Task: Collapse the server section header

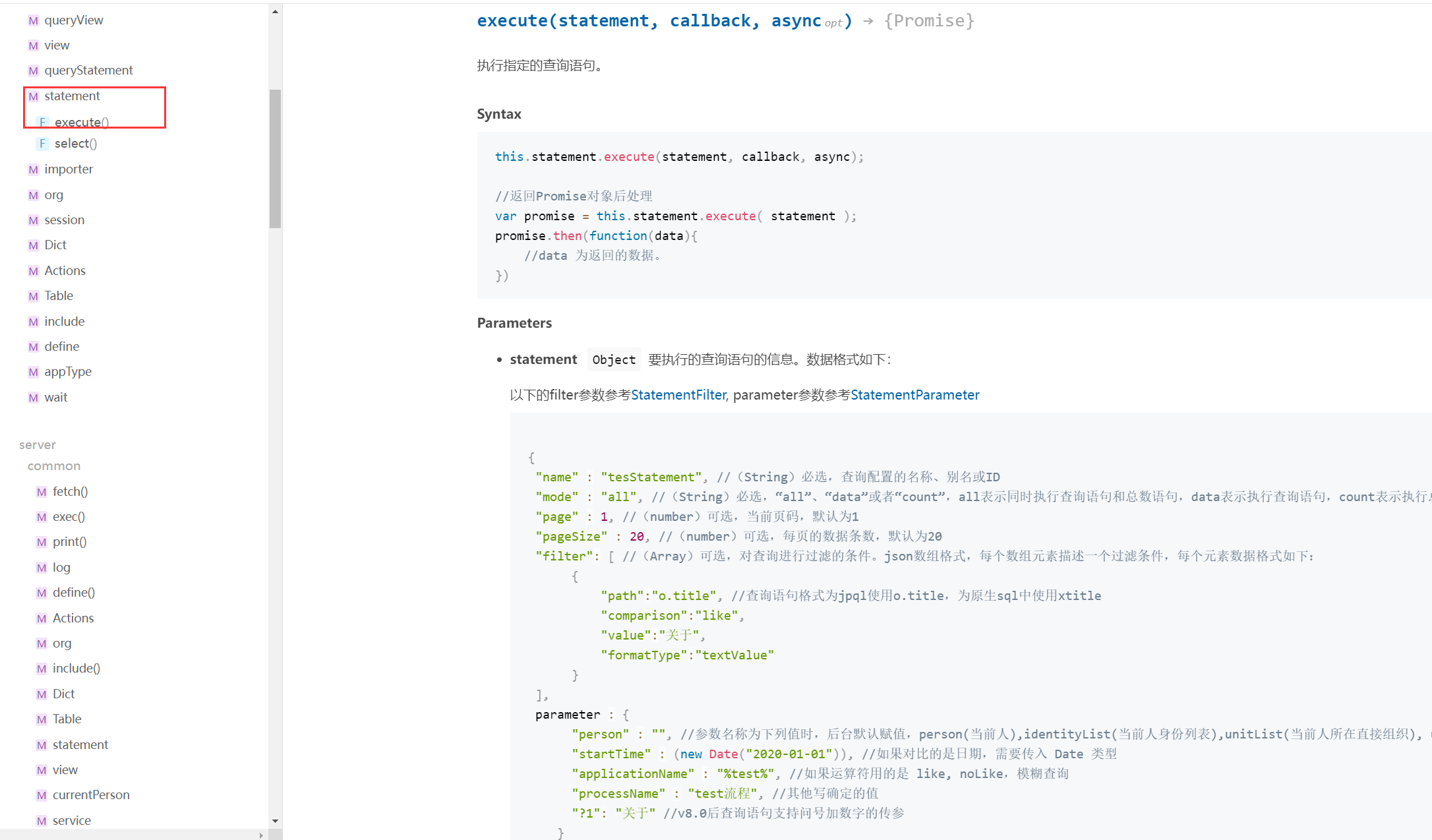Action: point(38,445)
